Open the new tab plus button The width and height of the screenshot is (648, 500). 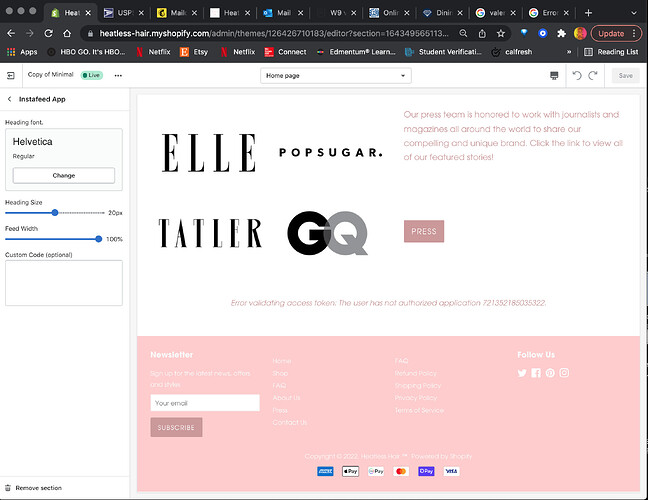click(x=588, y=13)
